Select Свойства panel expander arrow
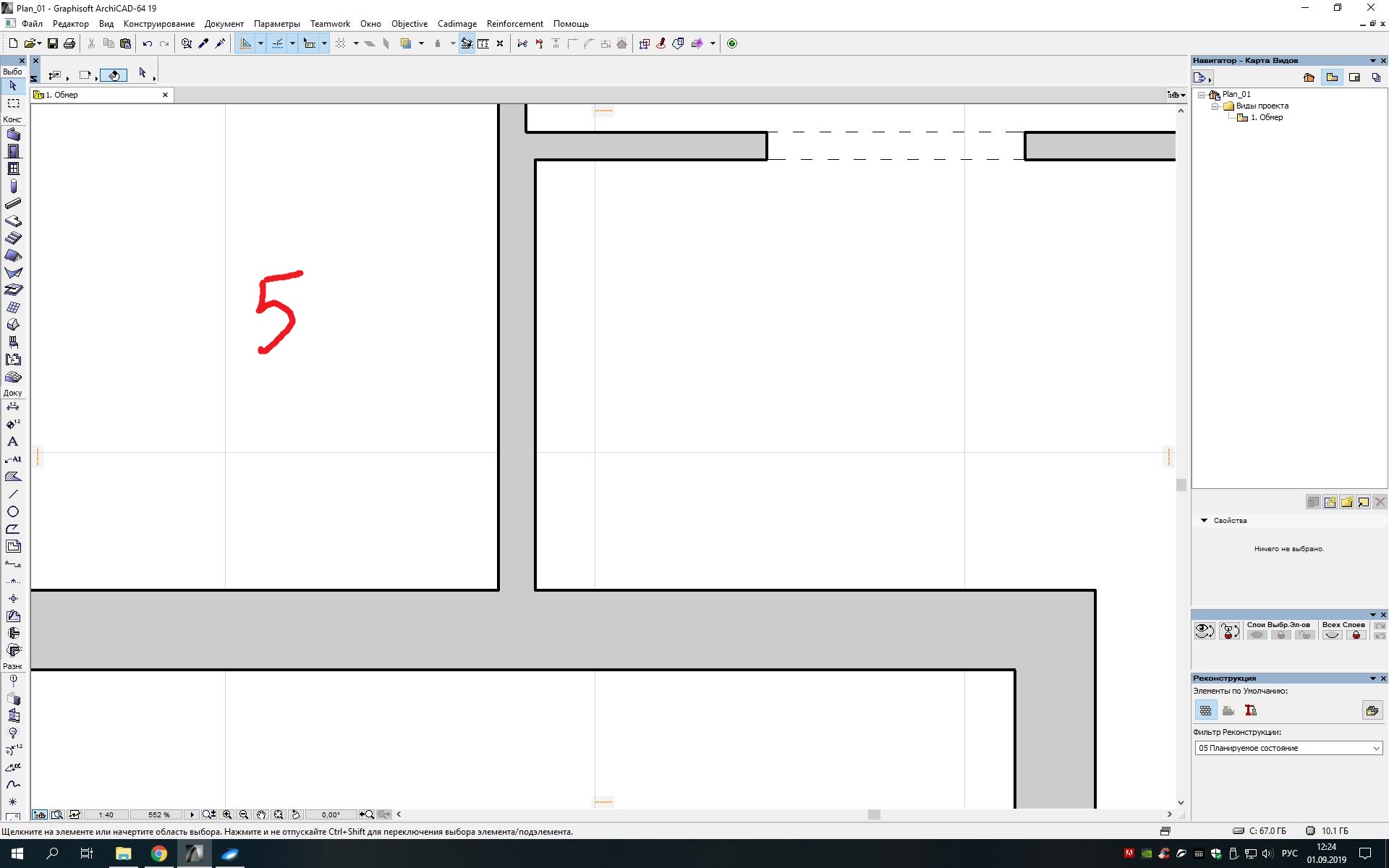 1205,520
